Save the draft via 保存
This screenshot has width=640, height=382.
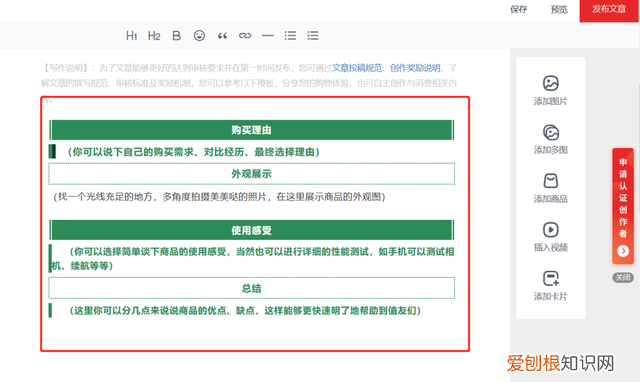[x=519, y=9]
